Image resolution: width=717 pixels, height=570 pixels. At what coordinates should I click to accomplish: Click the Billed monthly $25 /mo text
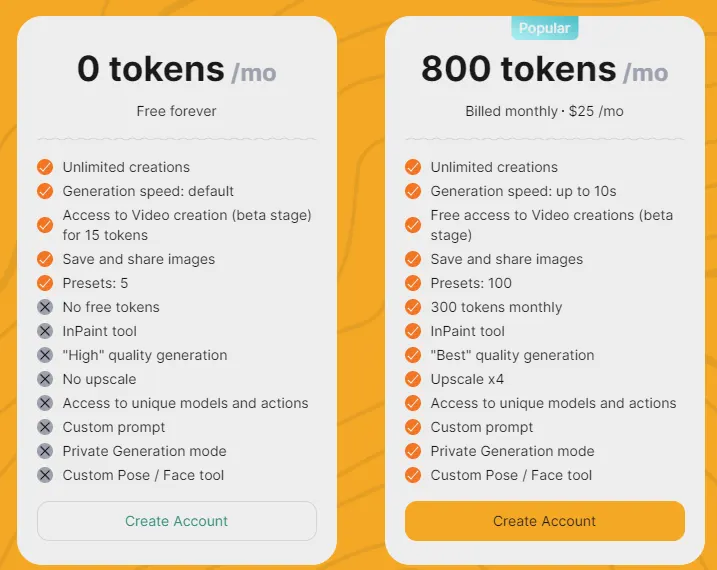coord(544,111)
